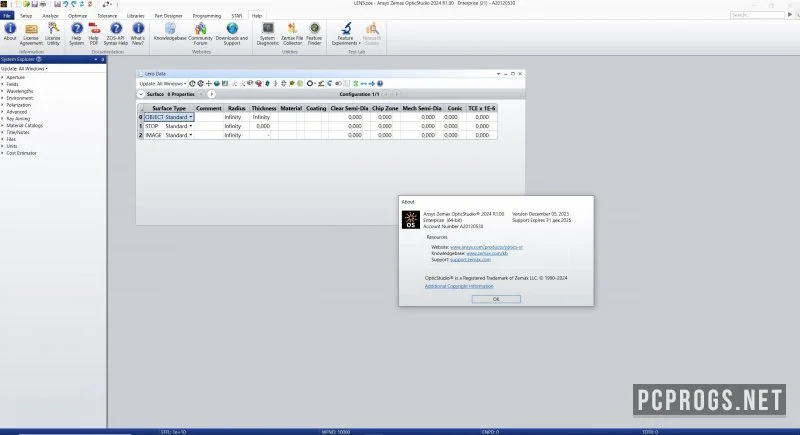Launch Zemax File Collector
Viewport: 800px width, 435px height.
click(x=292, y=34)
